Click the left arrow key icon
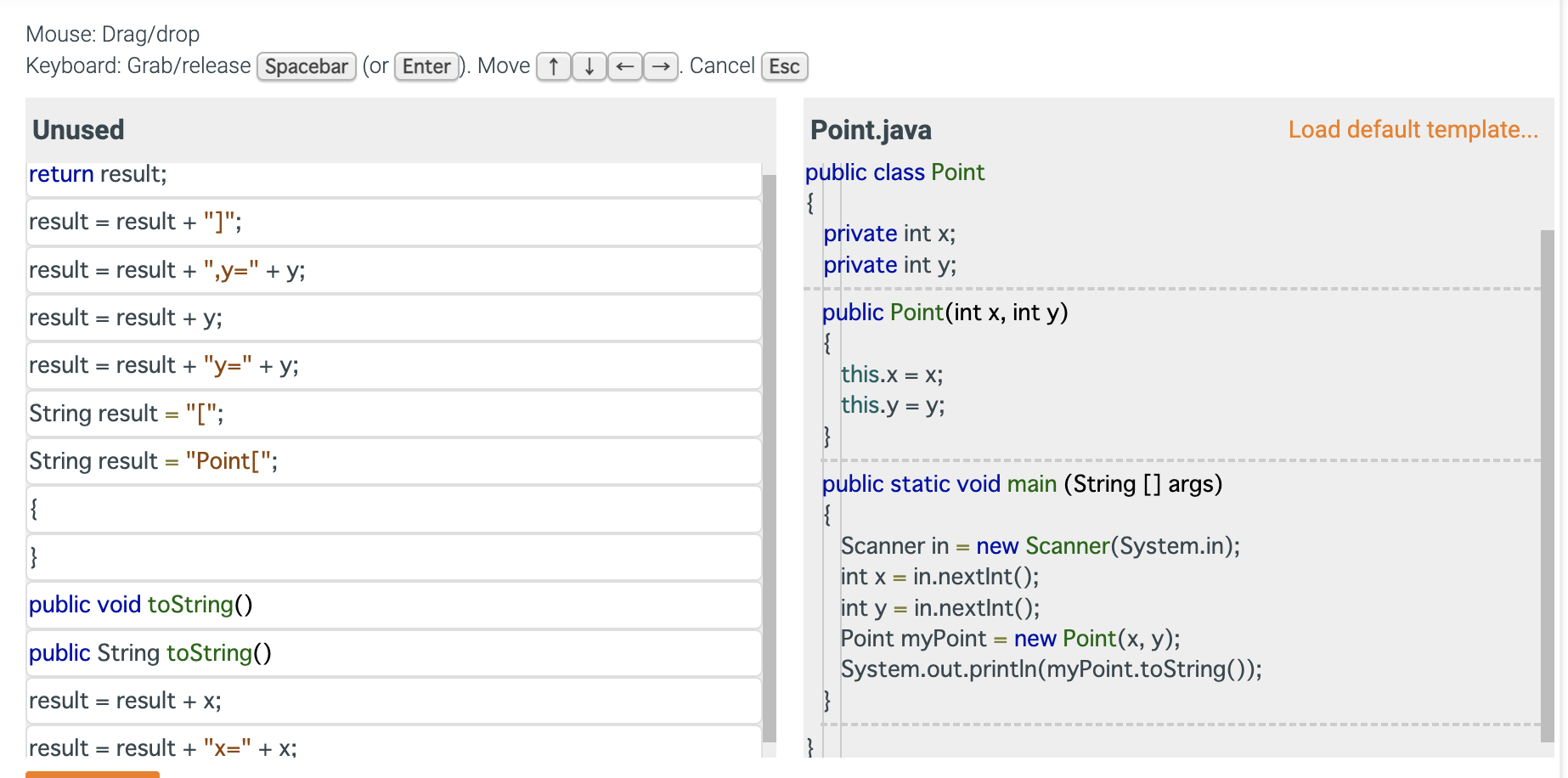Screen dimensions: 1568x778 [626, 66]
